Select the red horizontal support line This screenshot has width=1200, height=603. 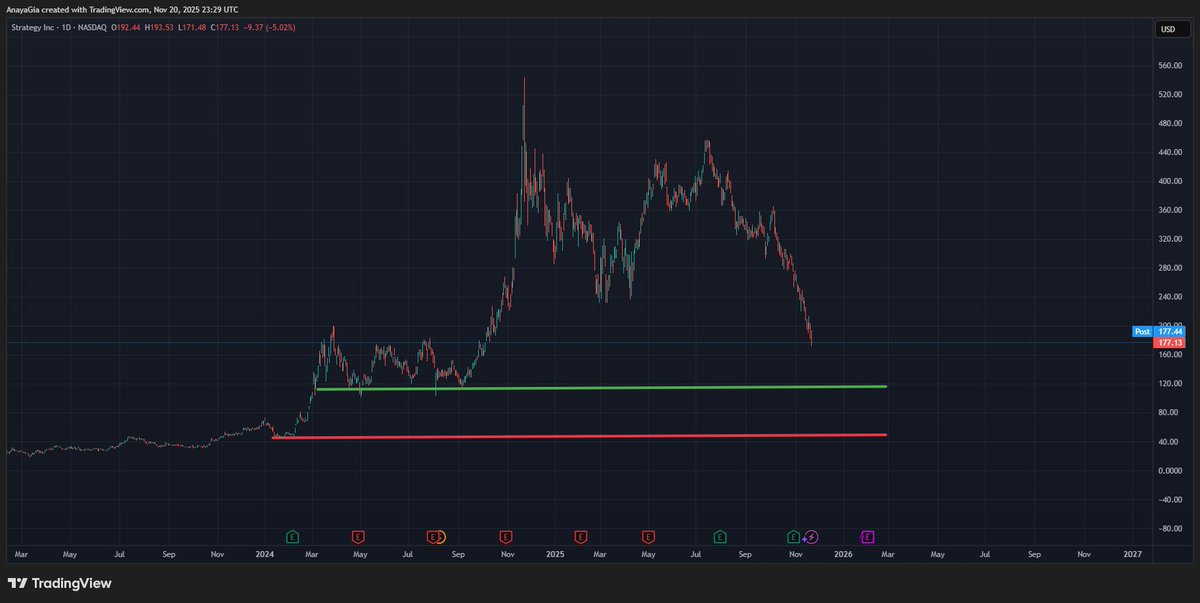(579, 436)
